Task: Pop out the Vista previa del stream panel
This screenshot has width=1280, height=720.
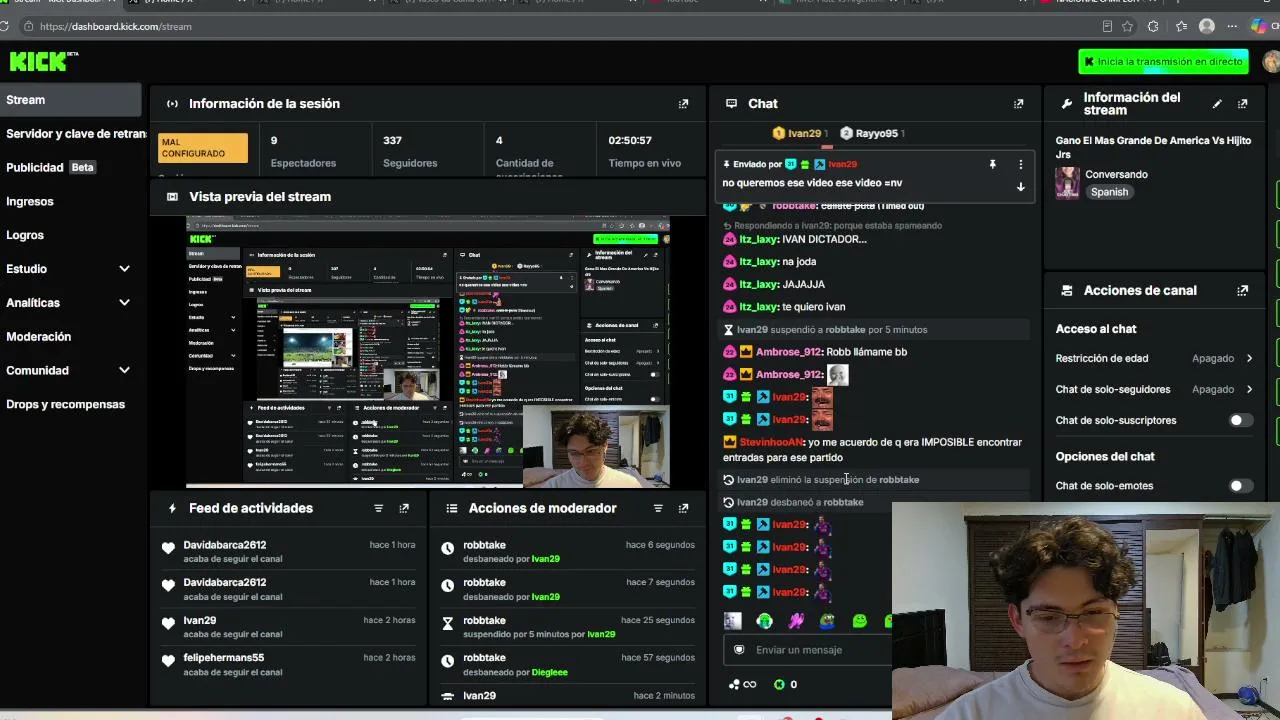Action: [684, 197]
